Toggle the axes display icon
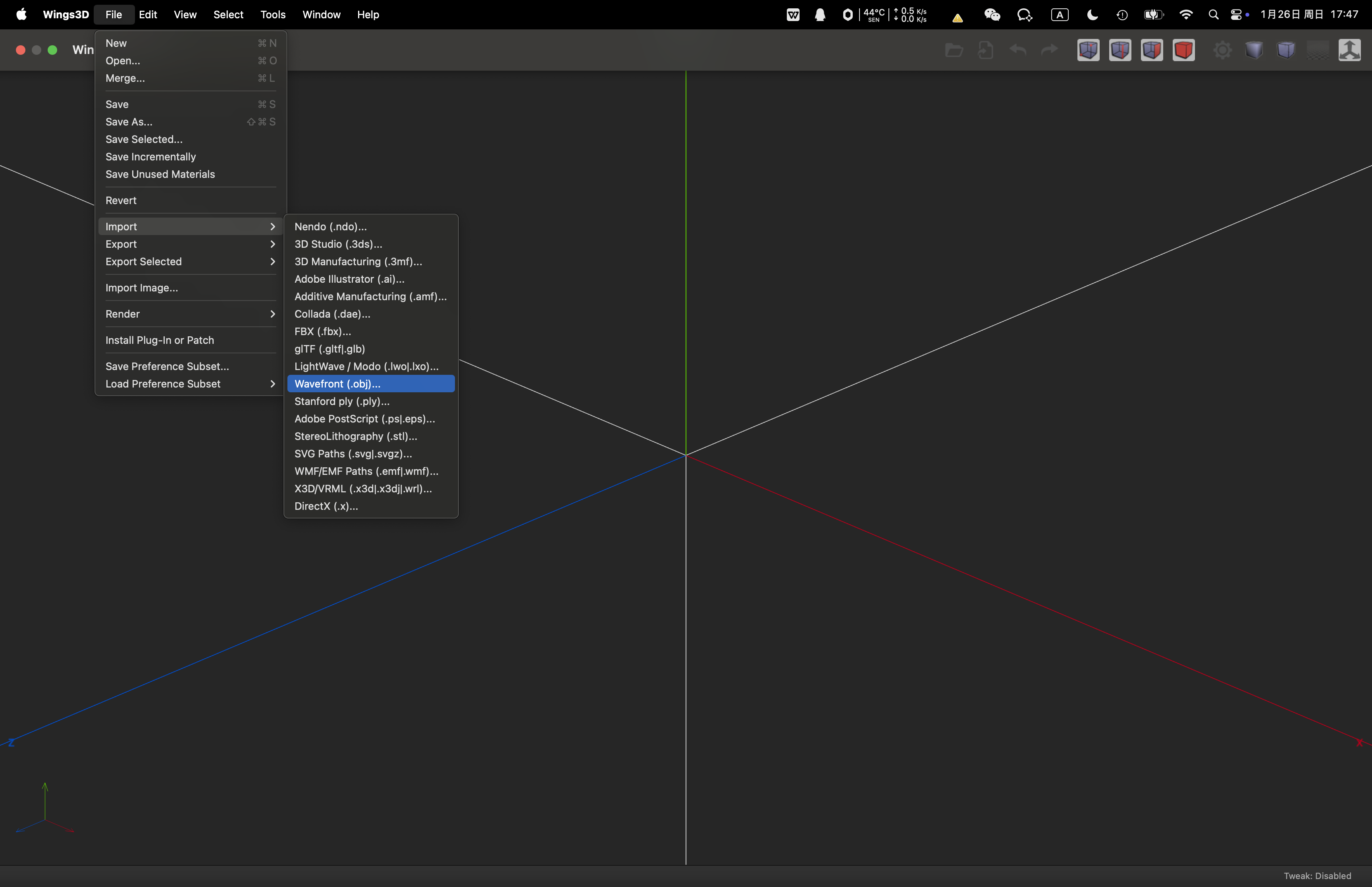 [x=1349, y=50]
